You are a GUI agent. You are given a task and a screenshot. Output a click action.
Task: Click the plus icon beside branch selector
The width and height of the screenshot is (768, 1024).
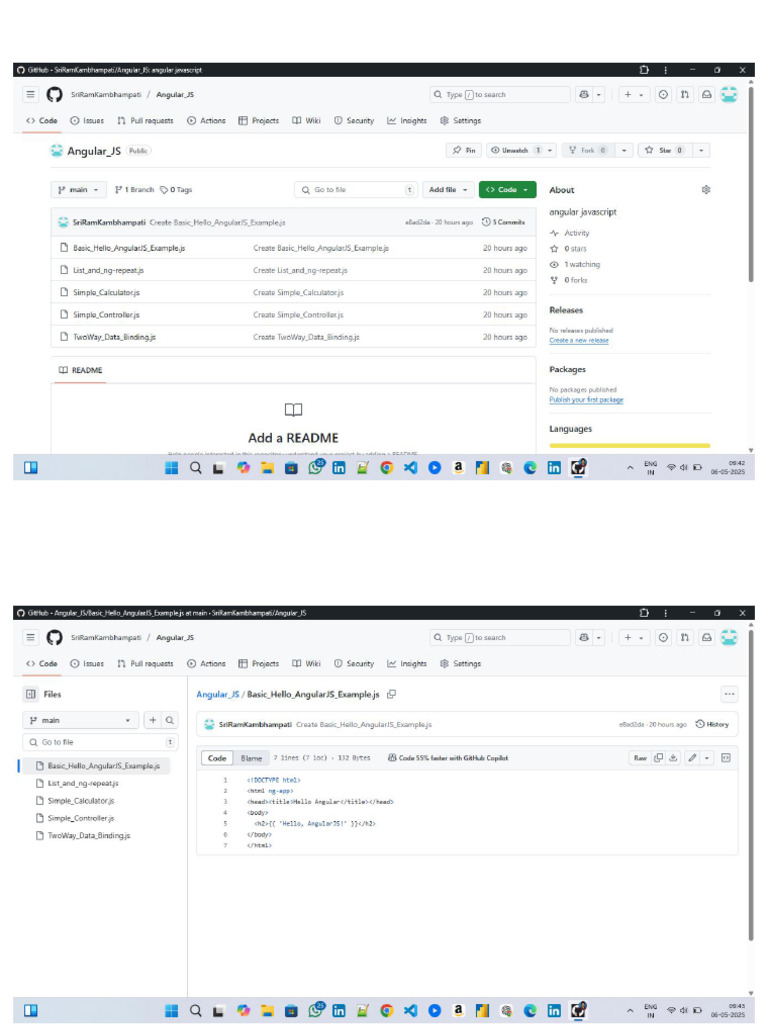(152, 720)
